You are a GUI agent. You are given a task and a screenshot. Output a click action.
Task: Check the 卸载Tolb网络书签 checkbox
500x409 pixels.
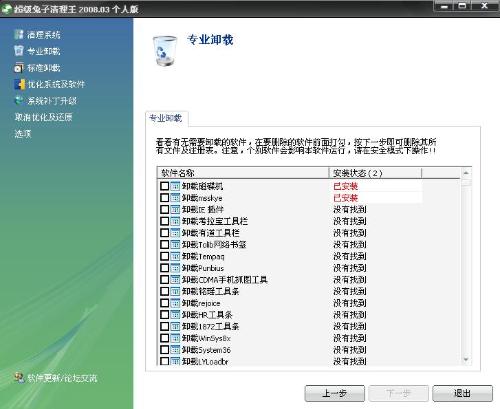(x=164, y=244)
